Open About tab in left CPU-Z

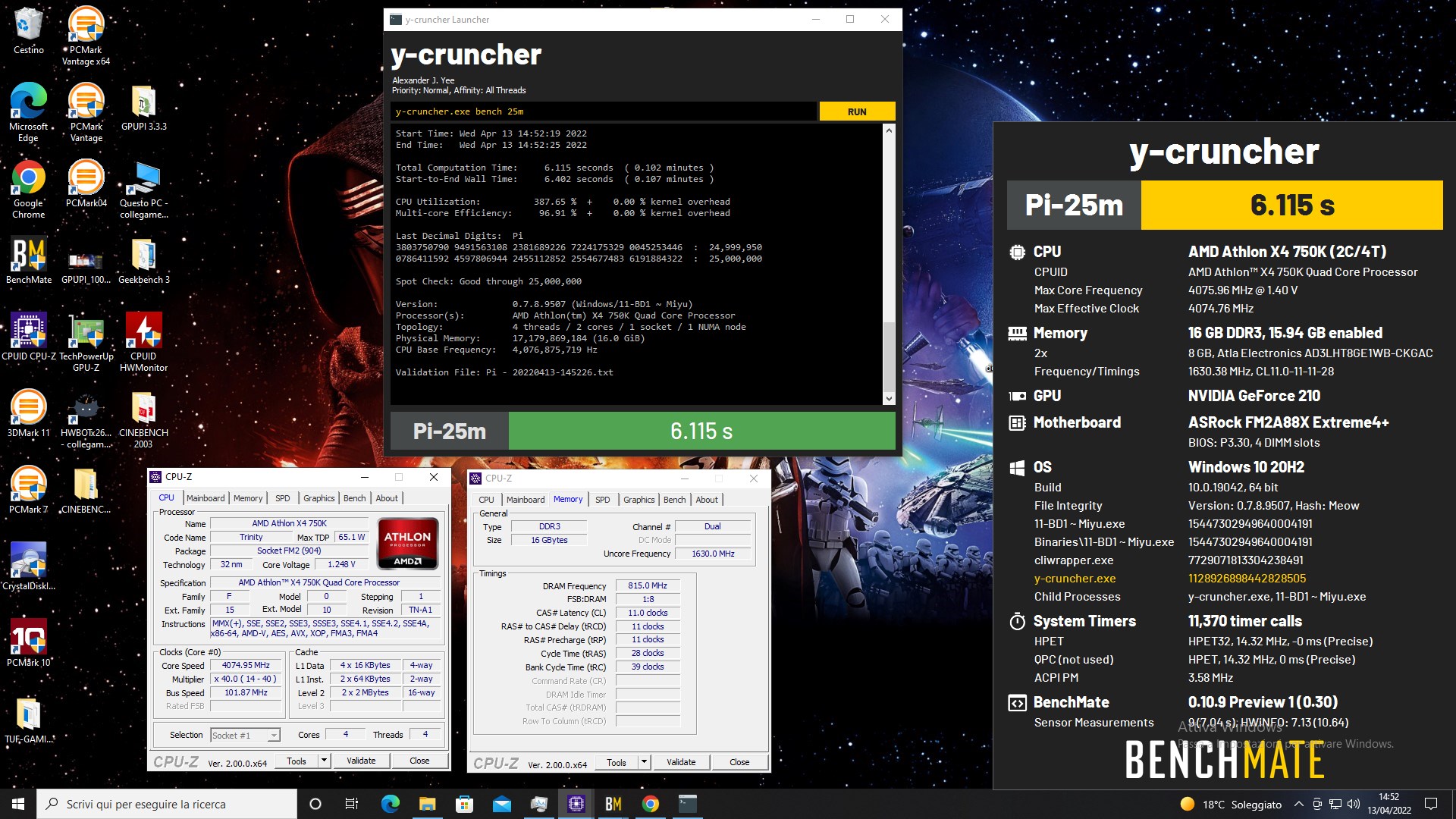tap(387, 498)
